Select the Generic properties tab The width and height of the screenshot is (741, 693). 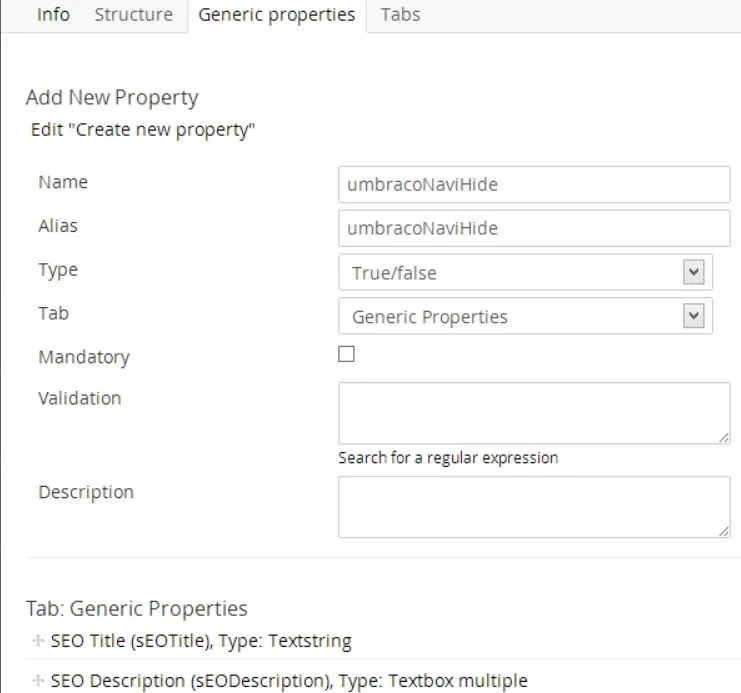(x=276, y=15)
